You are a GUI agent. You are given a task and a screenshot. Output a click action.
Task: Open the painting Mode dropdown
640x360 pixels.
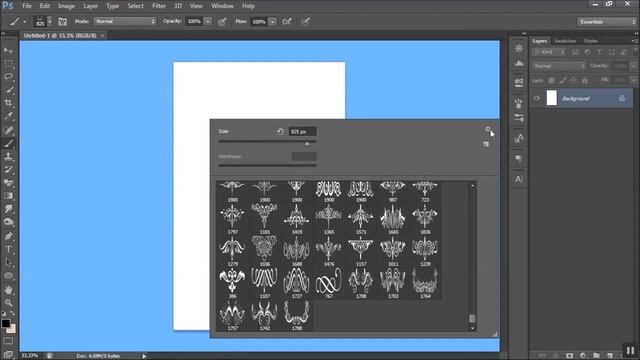coord(125,21)
